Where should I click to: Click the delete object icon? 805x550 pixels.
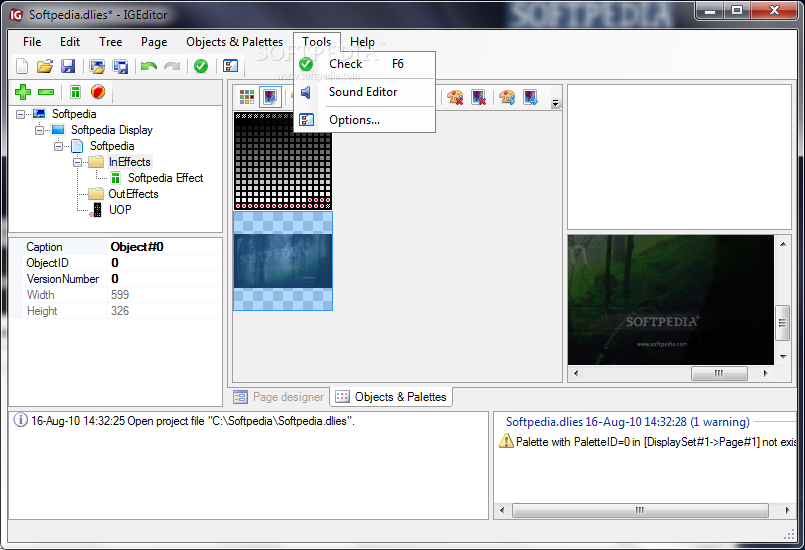coord(478,97)
